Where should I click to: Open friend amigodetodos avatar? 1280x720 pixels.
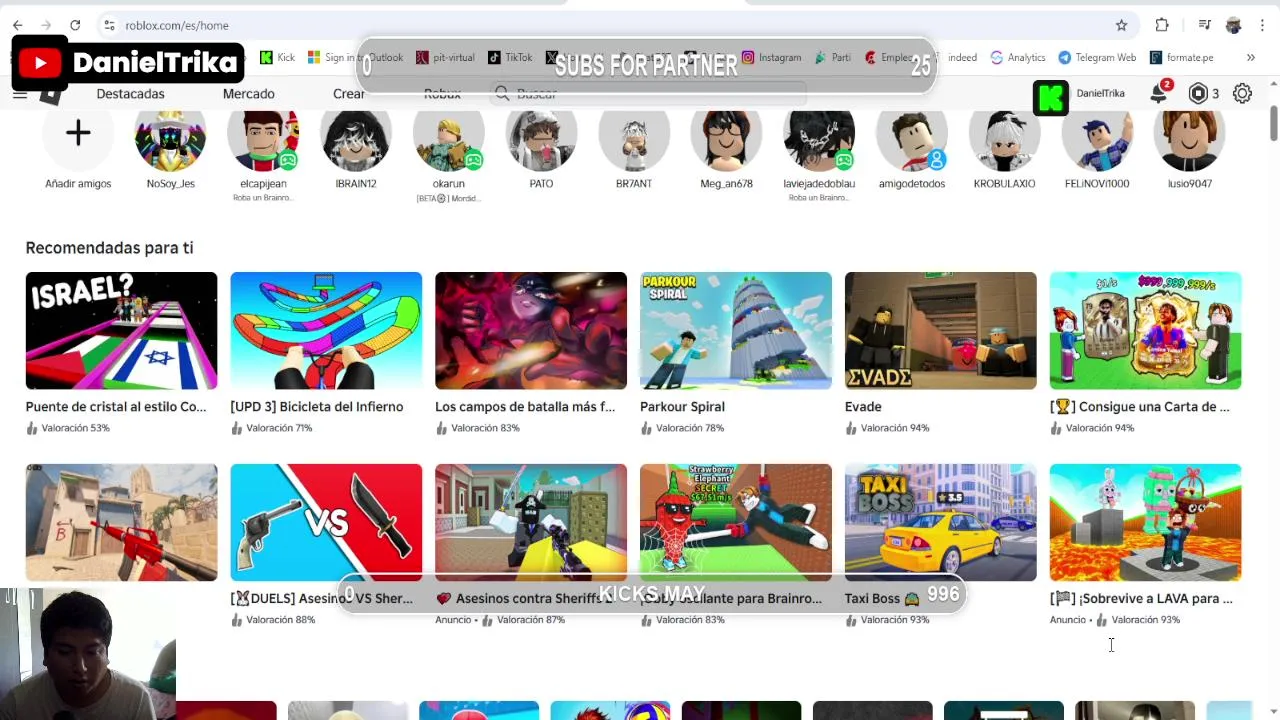(912, 136)
